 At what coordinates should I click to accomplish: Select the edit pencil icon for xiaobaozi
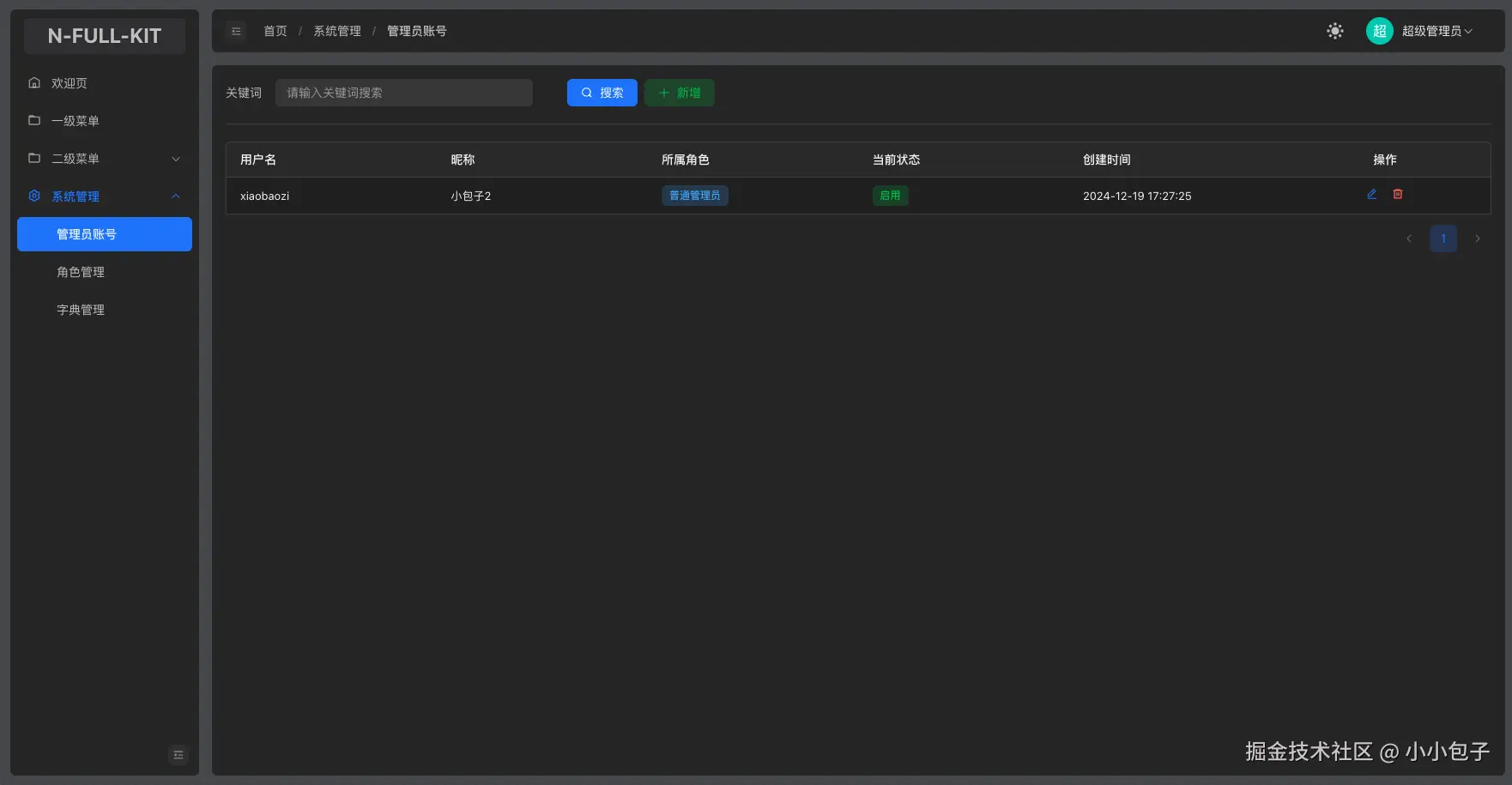pos(1371,194)
